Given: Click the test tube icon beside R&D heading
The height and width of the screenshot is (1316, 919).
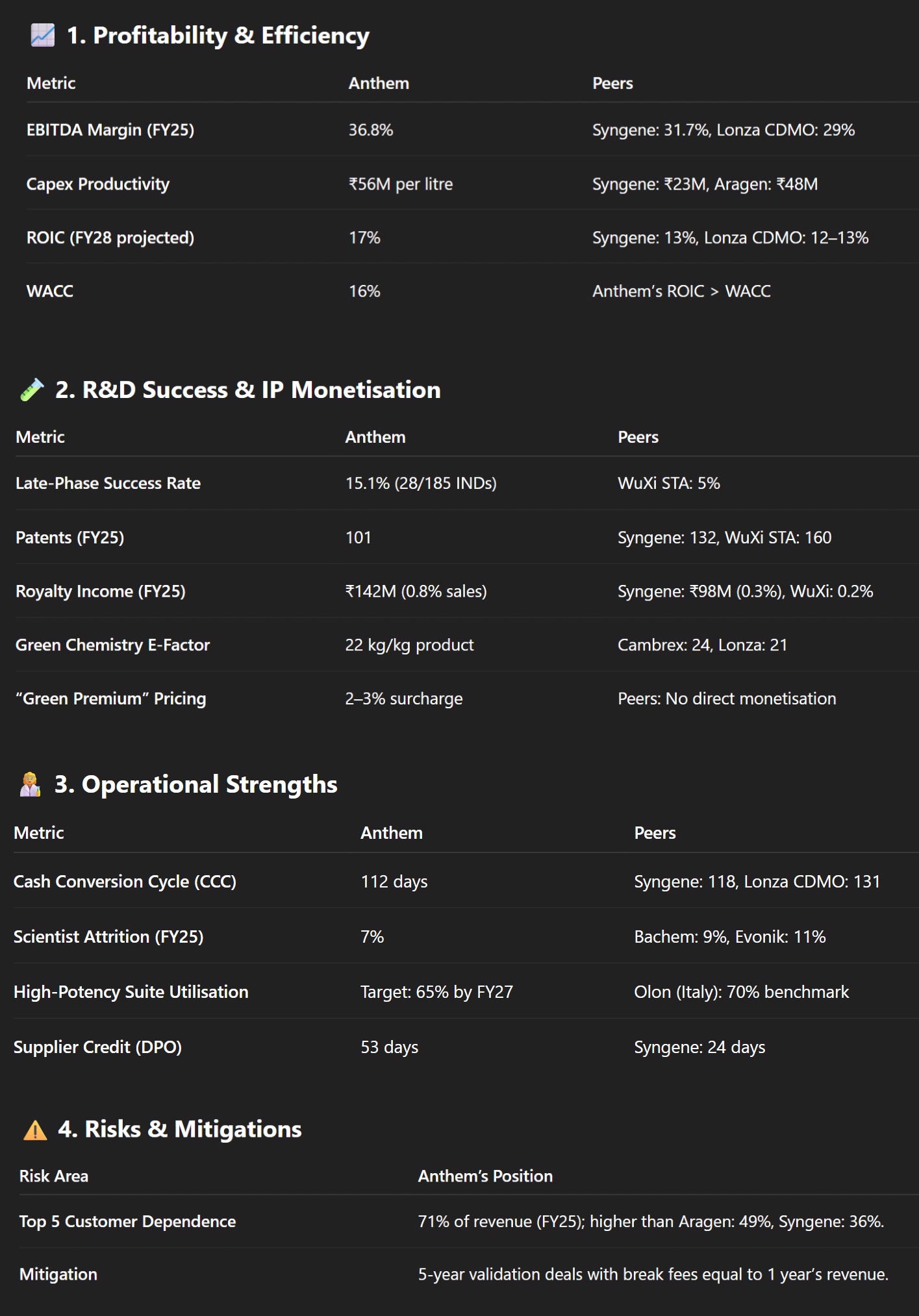Looking at the screenshot, I should point(32,390).
